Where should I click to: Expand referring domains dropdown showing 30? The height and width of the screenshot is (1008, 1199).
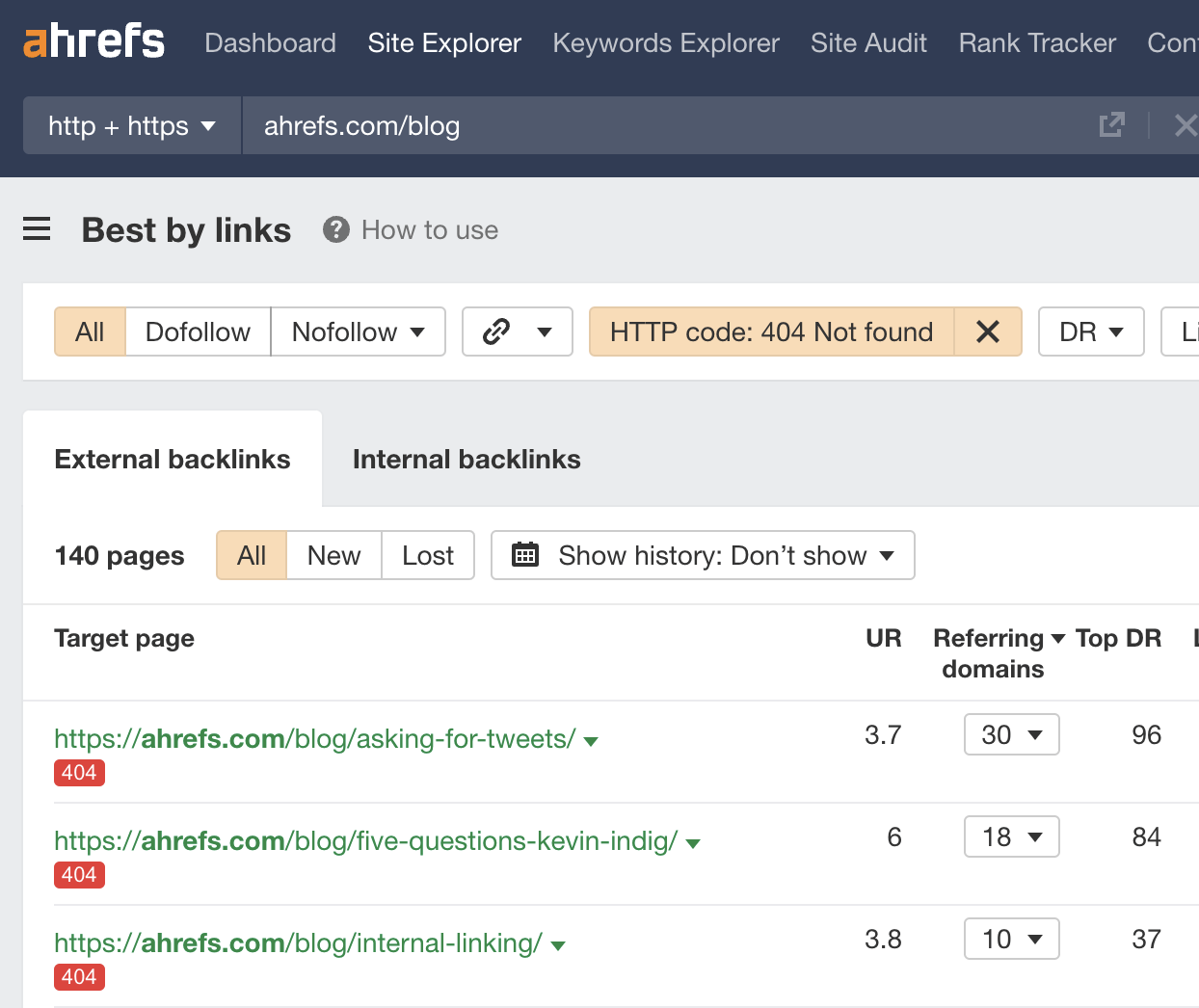coord(1011,734)
